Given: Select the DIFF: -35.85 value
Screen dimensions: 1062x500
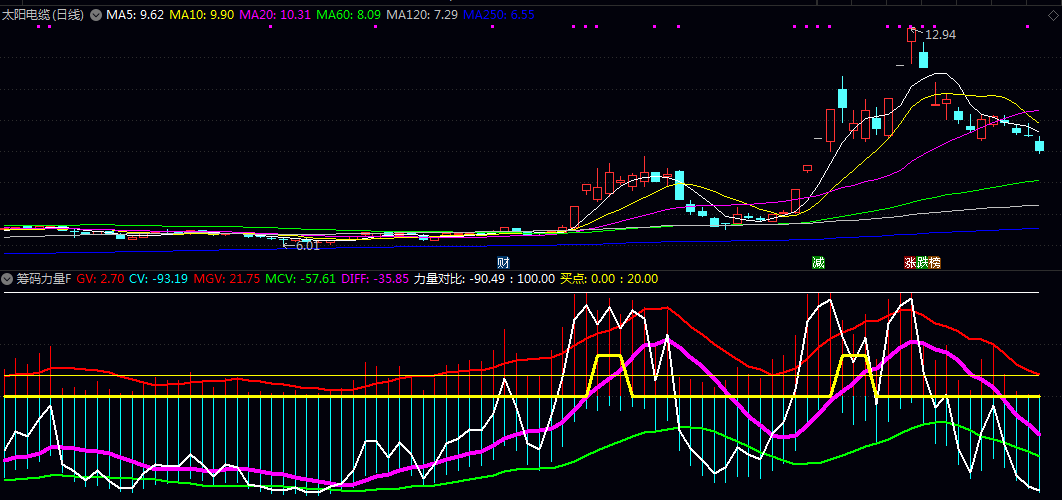Looking at the screenshot, I should tap(376, 279).
